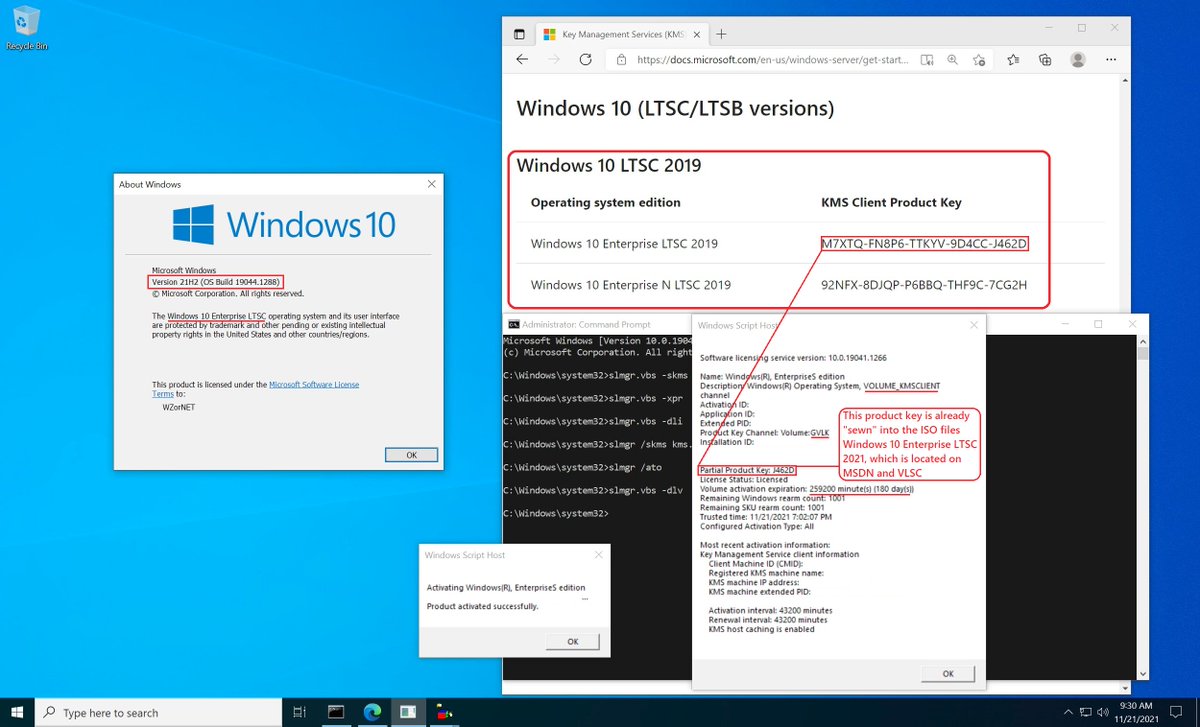The height and width of the screenshot is (727, 1200).
Task: Close the large Windows Script Host dialog
Action: (x=973, y=325)
